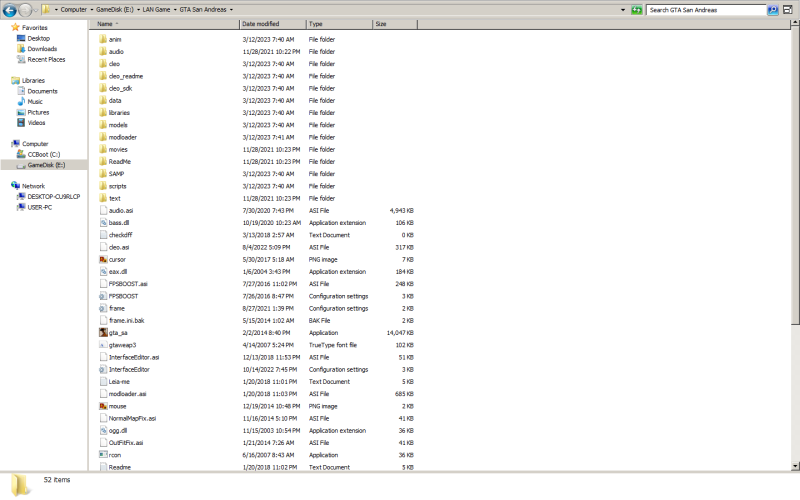Open dropdown arrow after LAN Game breadcrumb

(x=174, y=10)
